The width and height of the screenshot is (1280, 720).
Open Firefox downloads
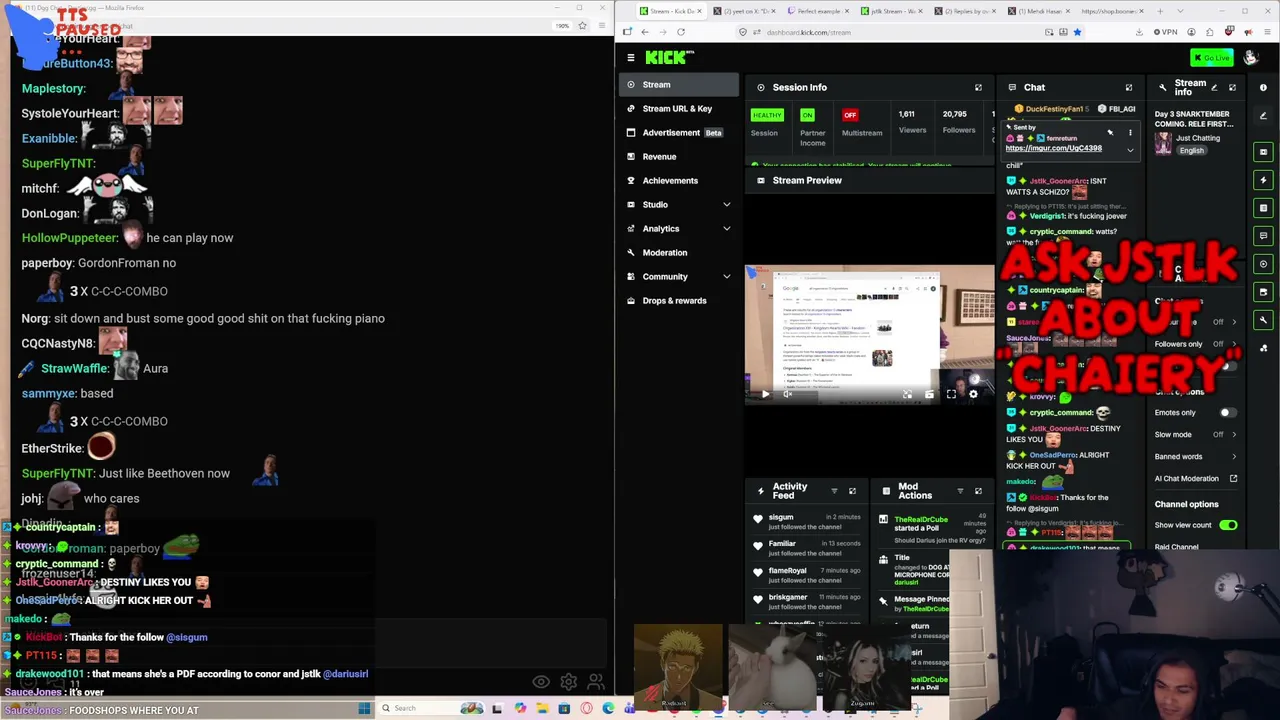pos(1139,32)
